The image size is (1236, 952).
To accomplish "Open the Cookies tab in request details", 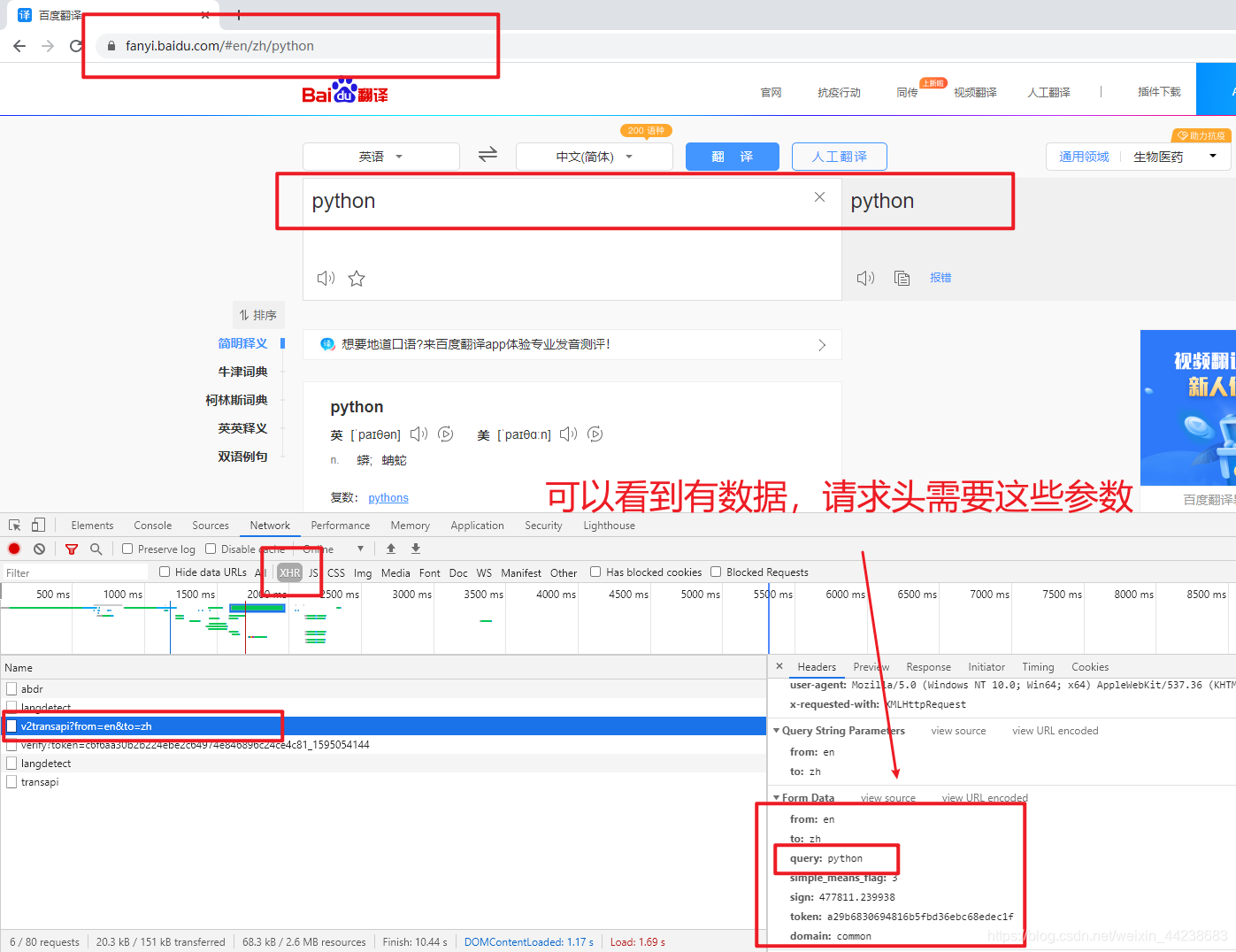I will pos(1090,666).
